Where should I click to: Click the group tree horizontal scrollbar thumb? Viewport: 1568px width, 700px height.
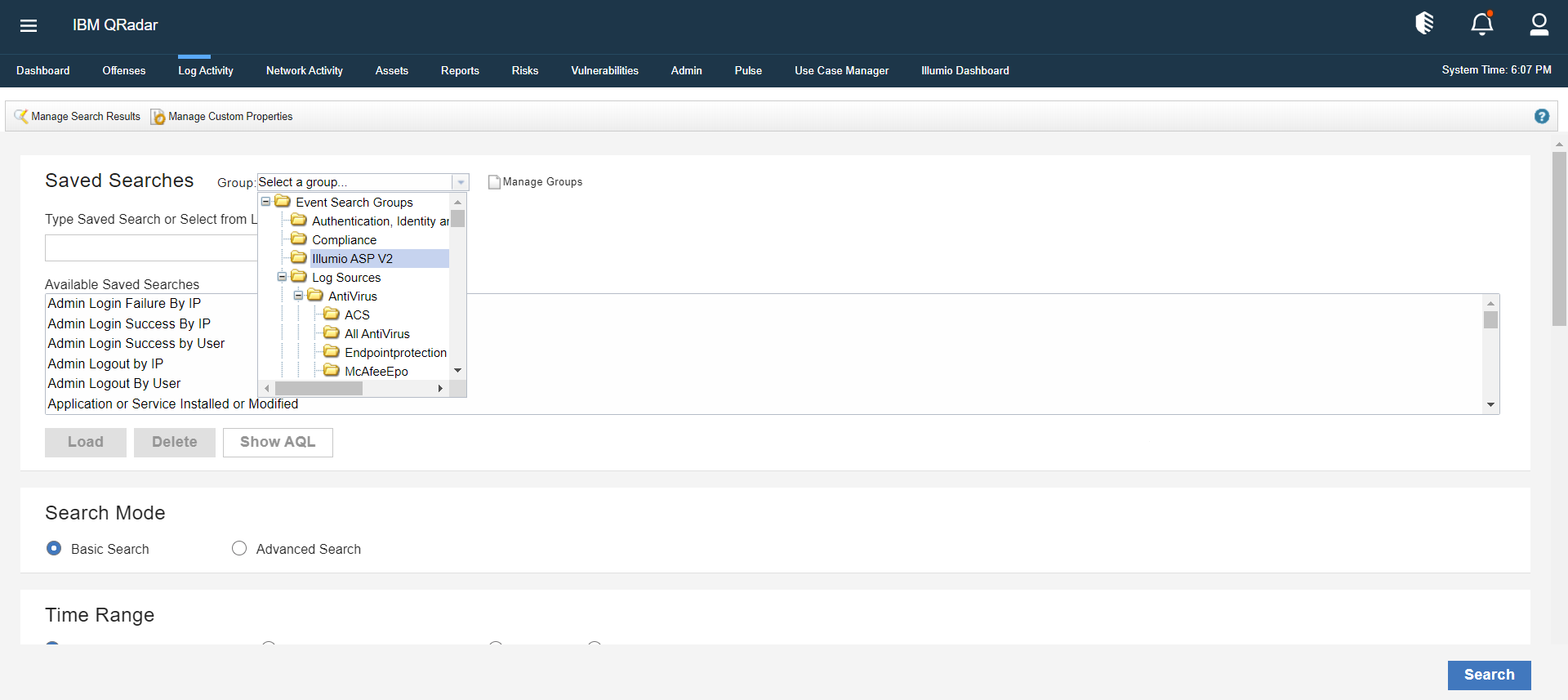pos(318,389)
